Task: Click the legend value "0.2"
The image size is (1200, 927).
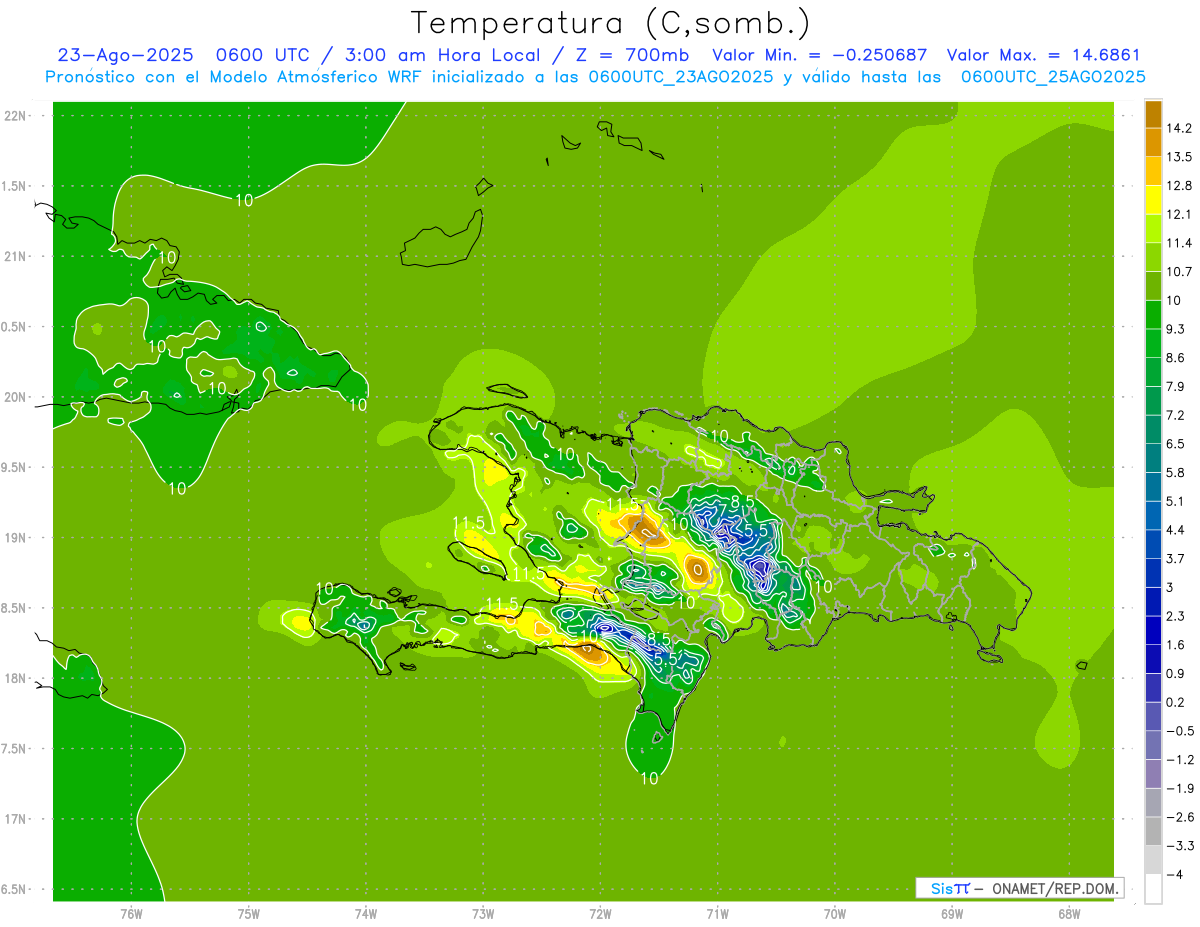Action: (x=1175, y=703)
